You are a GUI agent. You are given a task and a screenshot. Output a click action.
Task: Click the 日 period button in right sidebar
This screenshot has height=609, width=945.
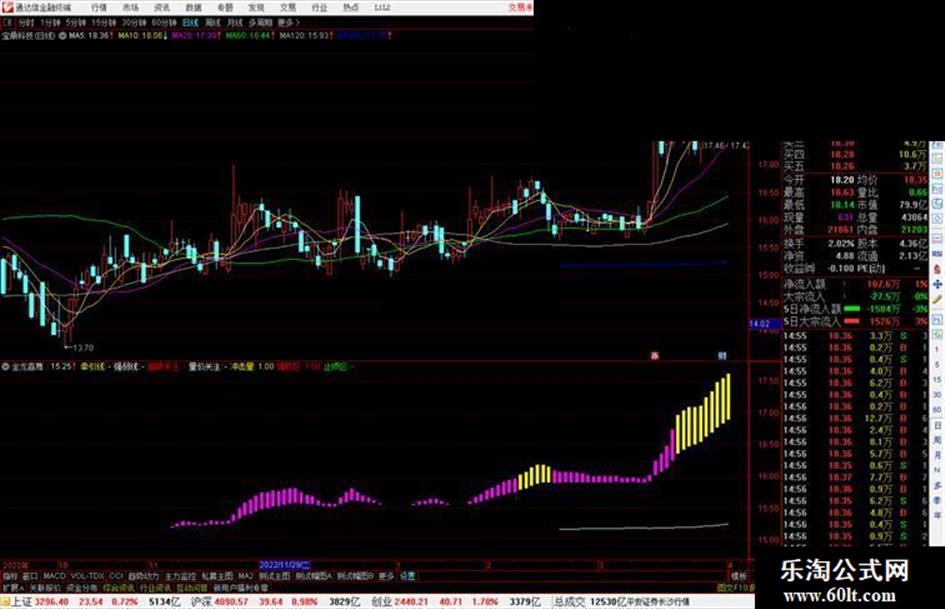tap(937, 426)
